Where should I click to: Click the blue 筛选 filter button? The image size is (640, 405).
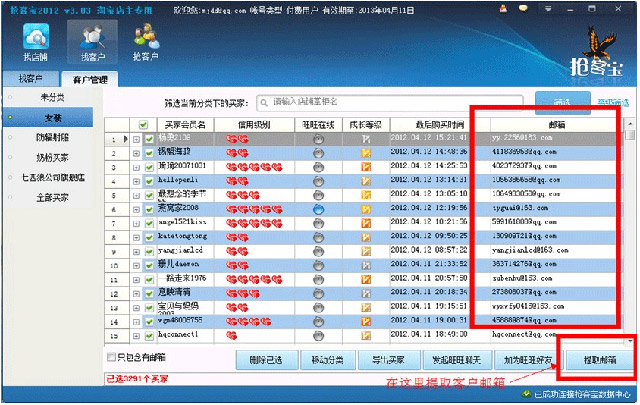[562, 101]
